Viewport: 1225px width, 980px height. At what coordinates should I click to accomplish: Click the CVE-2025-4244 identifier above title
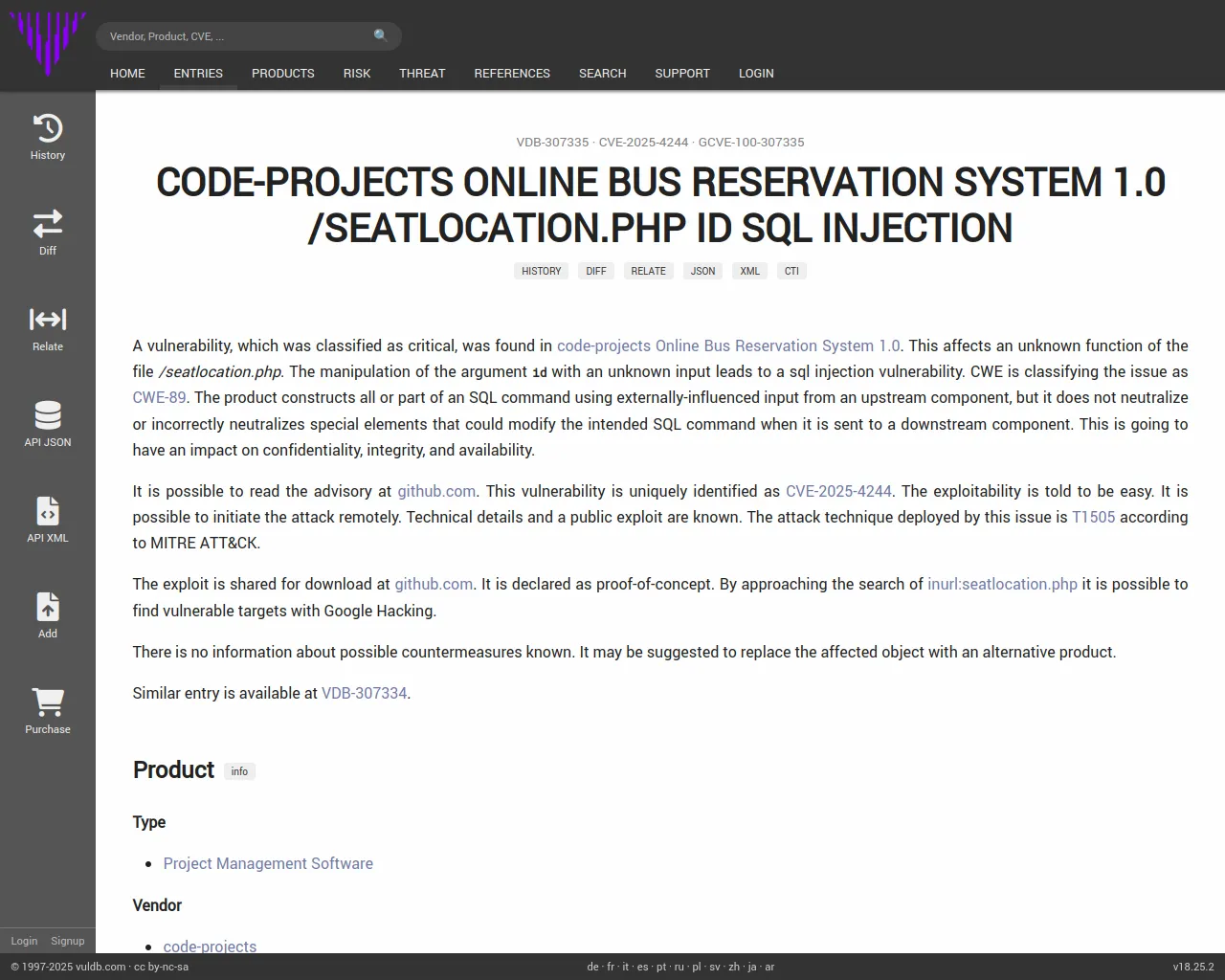click(643, 142)
